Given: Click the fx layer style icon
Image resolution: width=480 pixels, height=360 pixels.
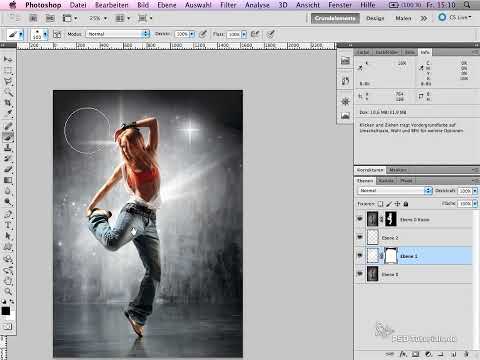Looking at the screenshot, I should tap(403, 354).
